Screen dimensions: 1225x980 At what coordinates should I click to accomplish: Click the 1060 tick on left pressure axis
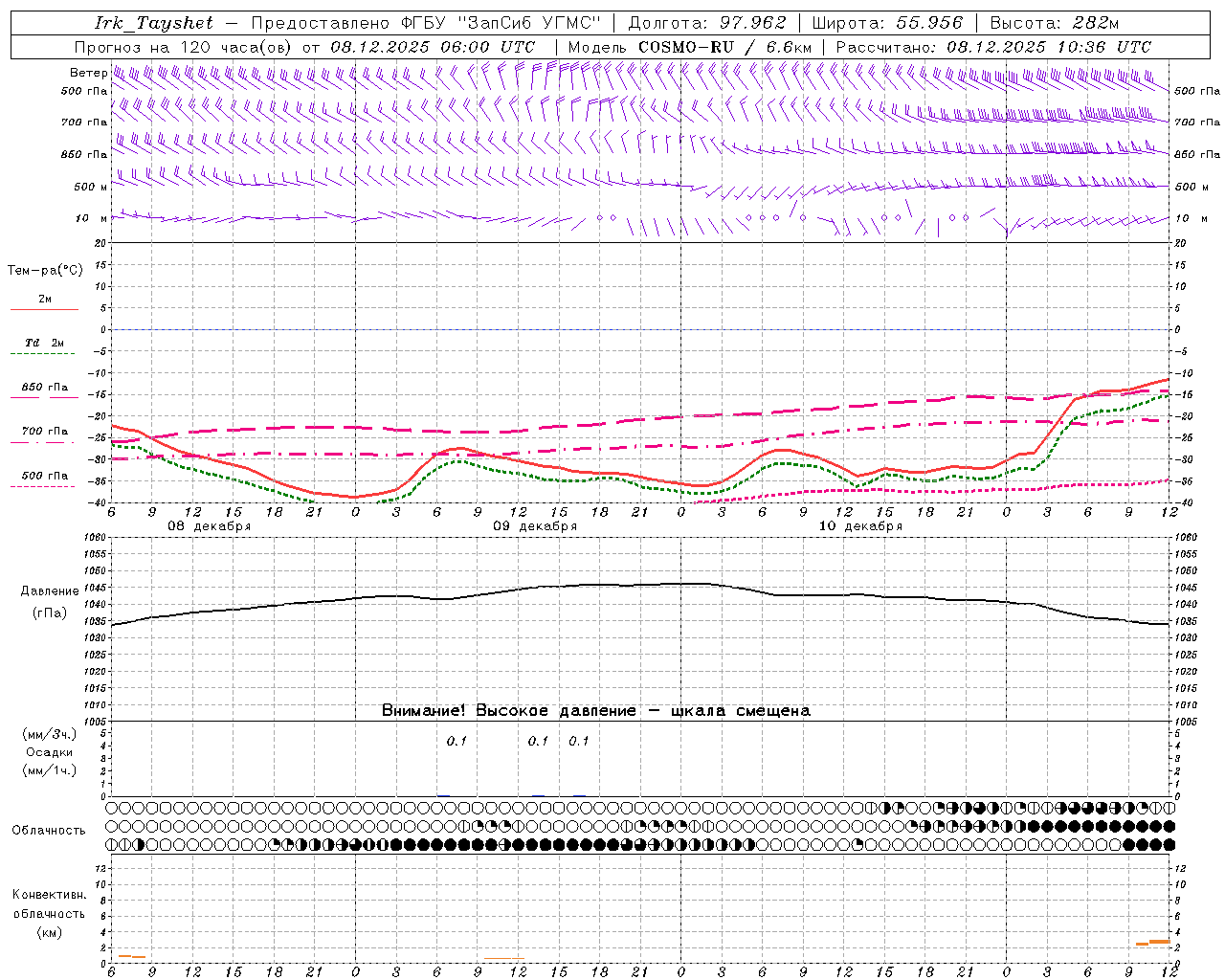pos(94,538)
